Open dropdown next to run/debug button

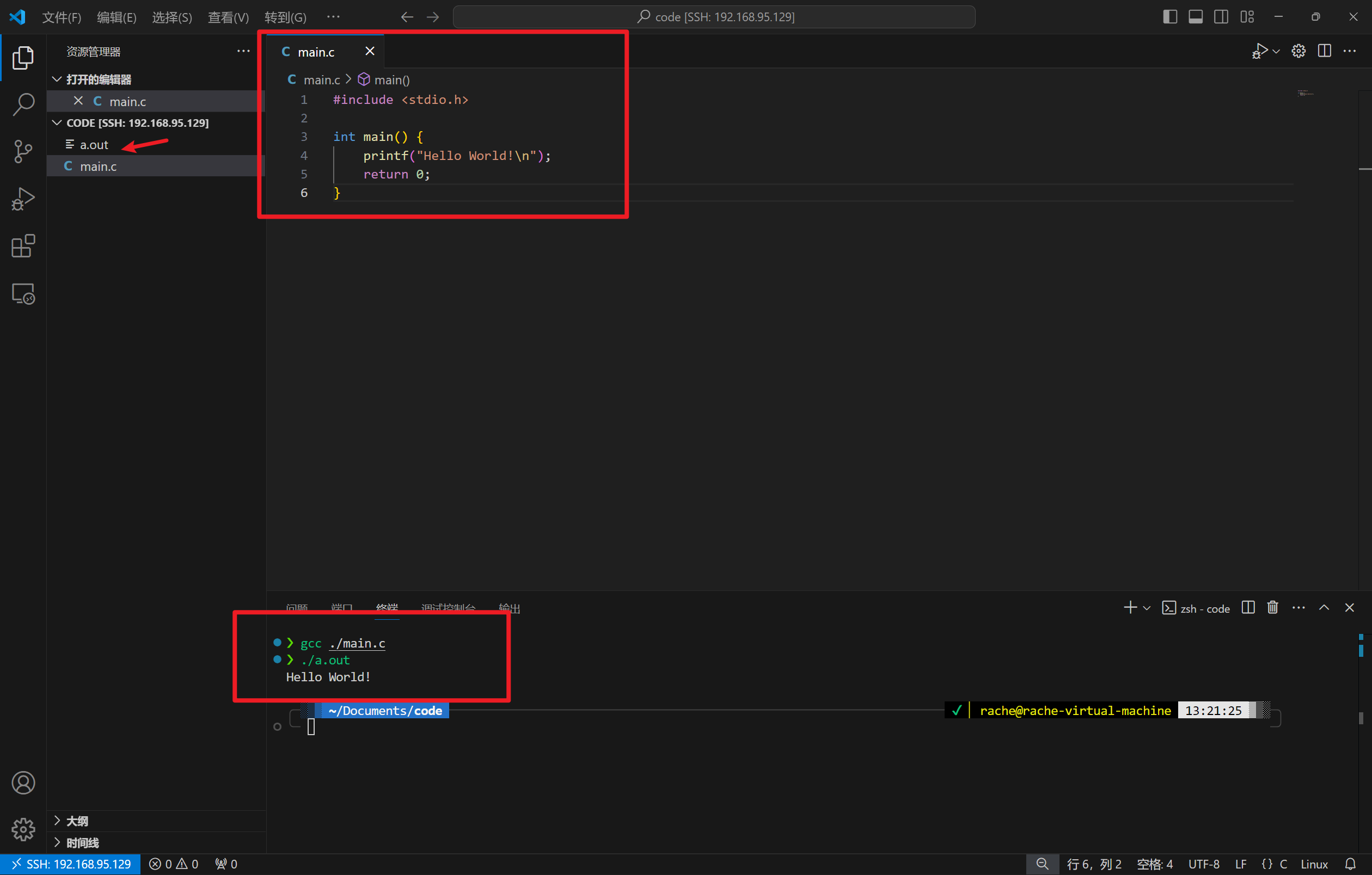pos(1276,51)
